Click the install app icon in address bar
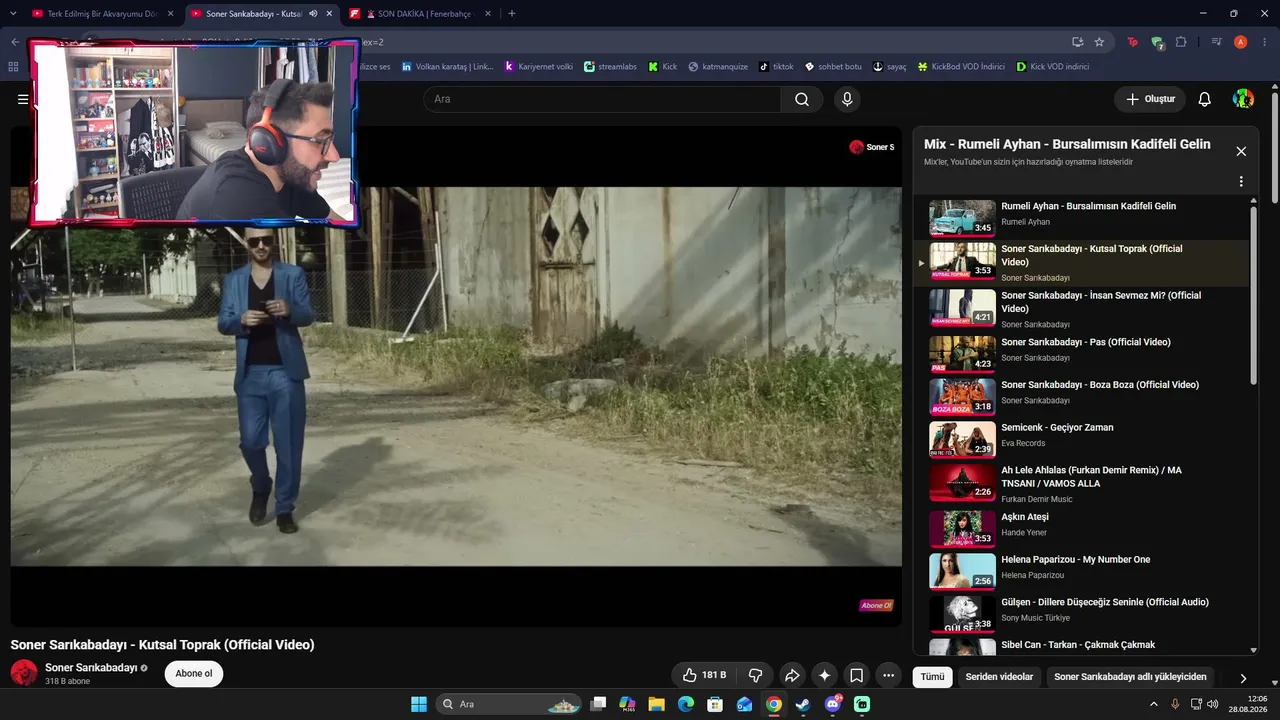Image resolution: width=1280 pixels, height=720 pixels. click(1077, 42)
